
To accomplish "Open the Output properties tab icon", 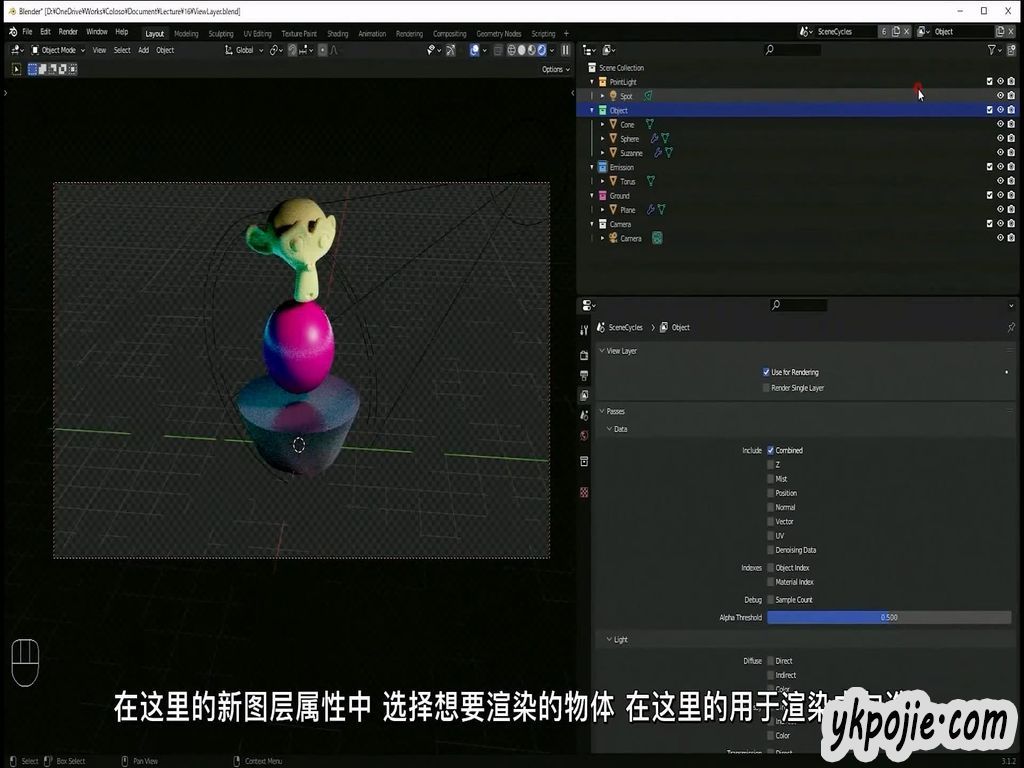I will [584, 375].
